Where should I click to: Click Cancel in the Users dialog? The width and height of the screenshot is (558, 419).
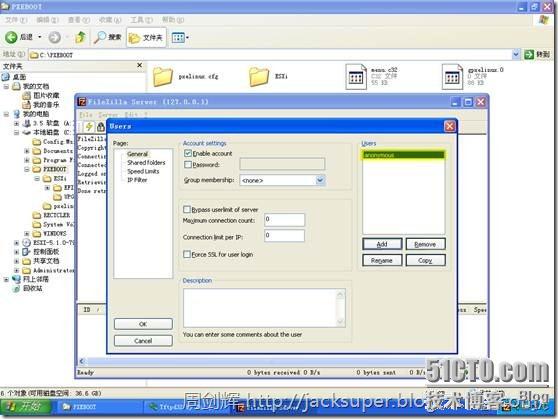coord(143,341)
